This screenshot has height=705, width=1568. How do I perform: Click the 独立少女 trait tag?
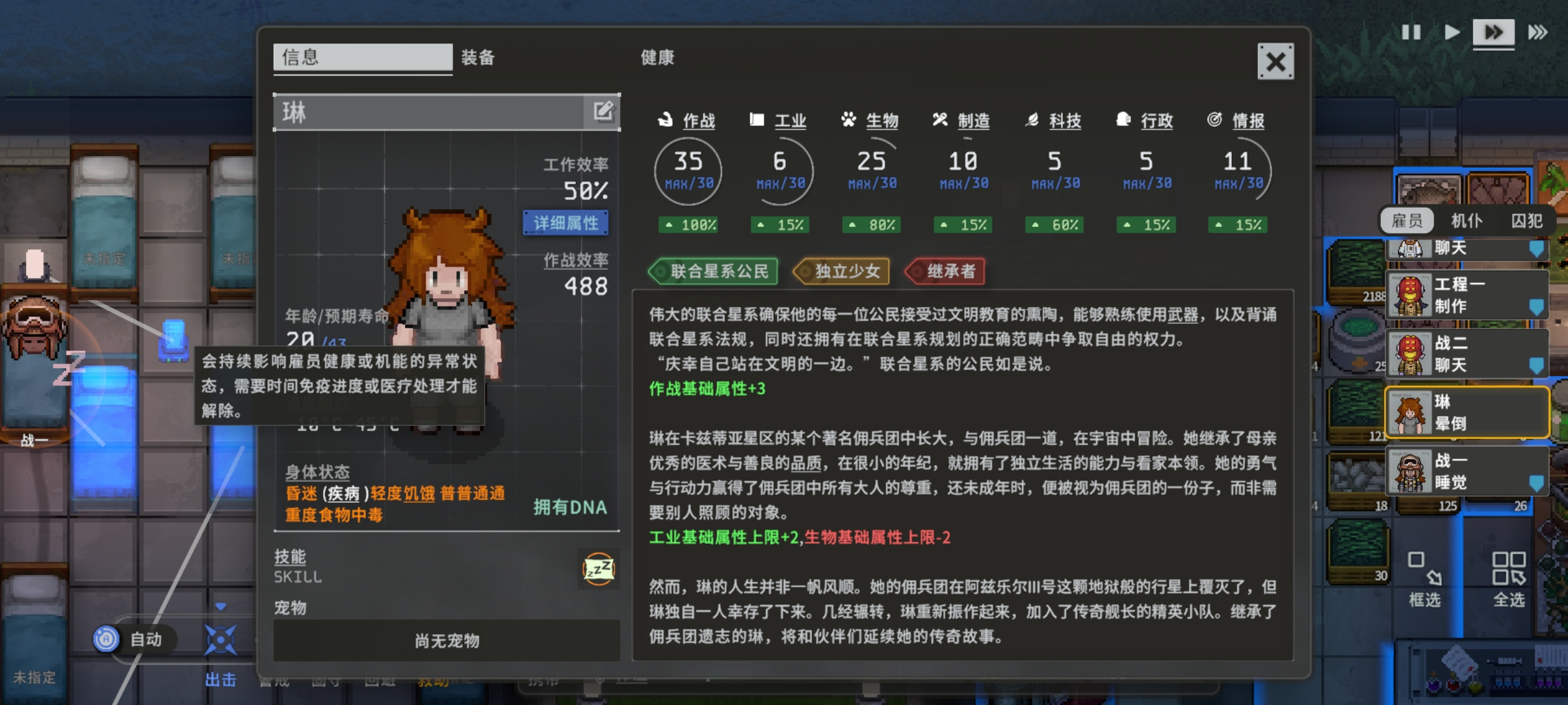point(841,271)
